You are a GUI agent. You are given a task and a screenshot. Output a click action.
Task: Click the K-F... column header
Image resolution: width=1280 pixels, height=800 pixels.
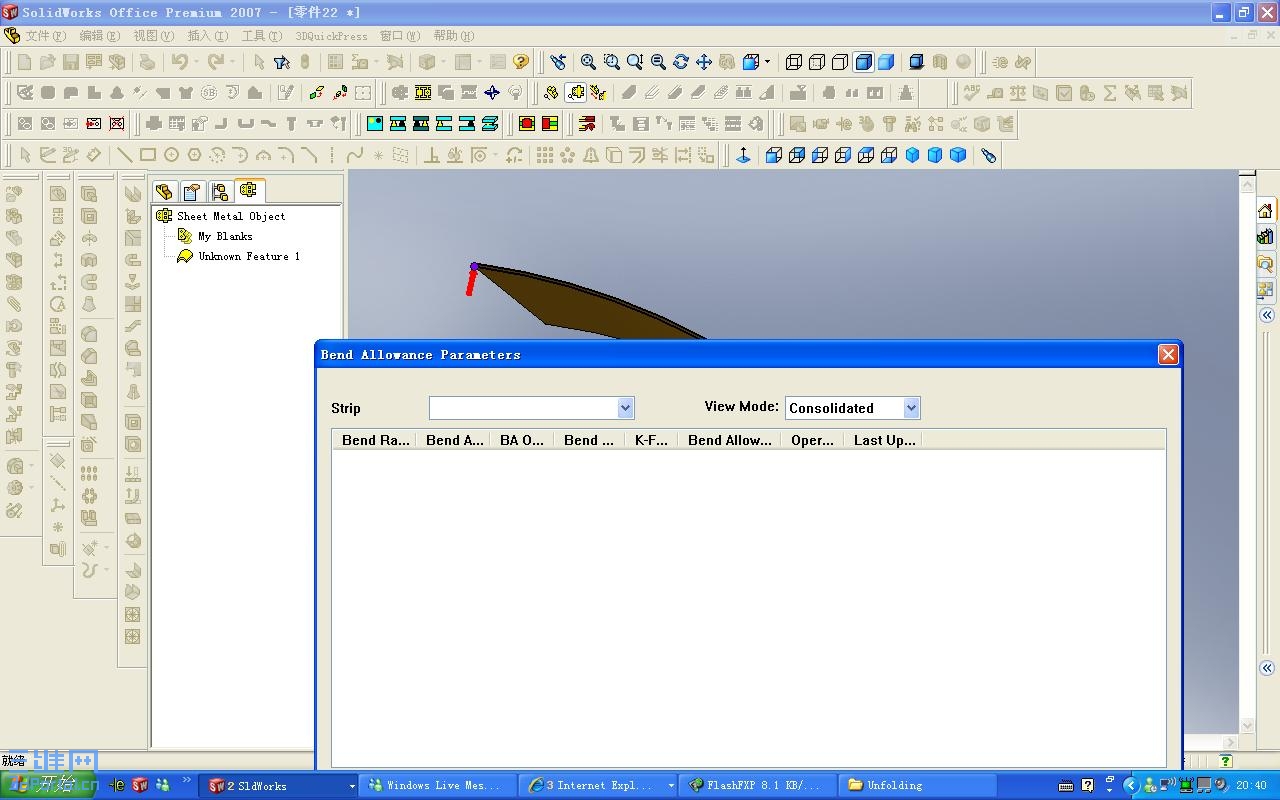point(651,440)
